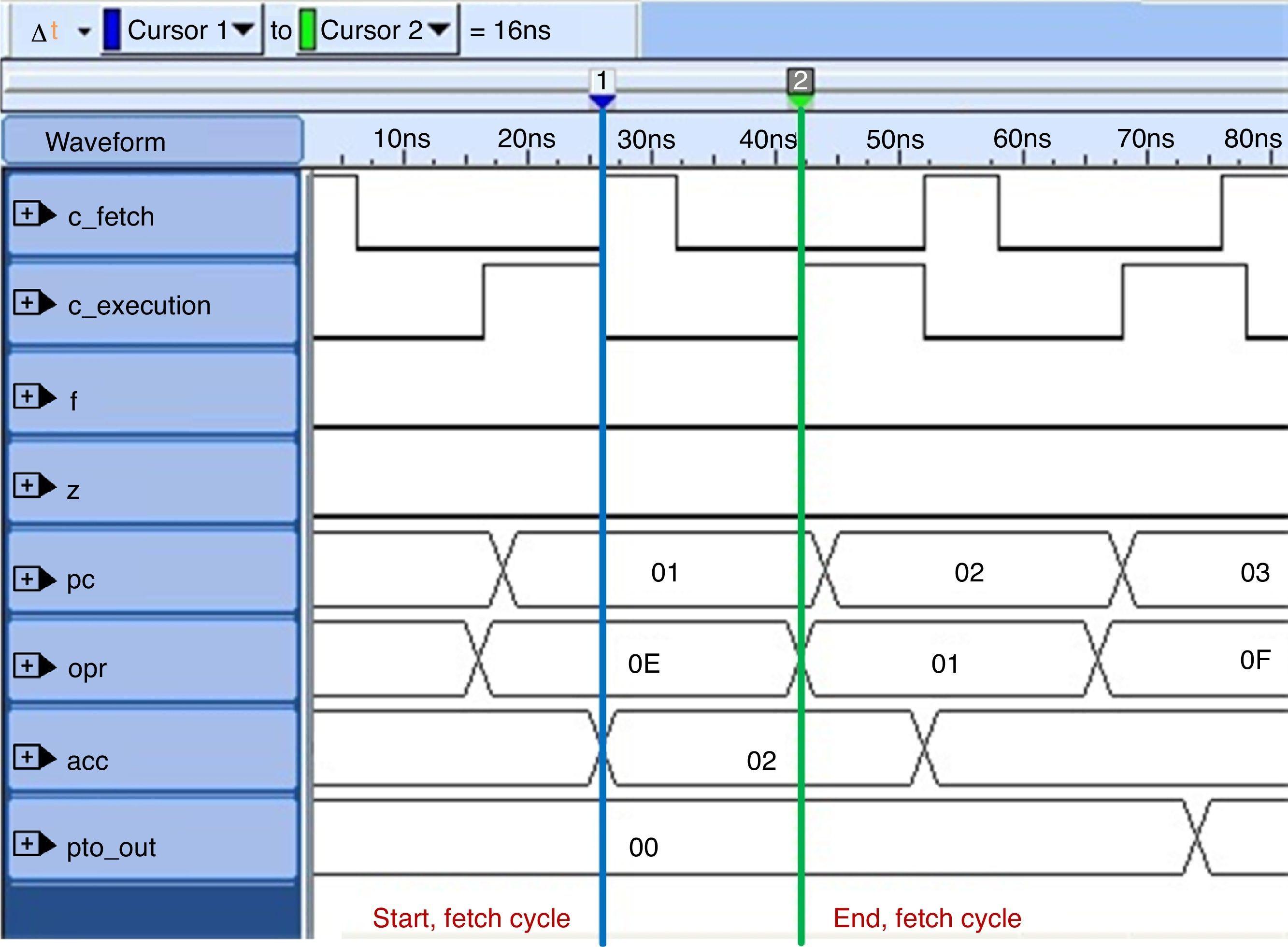
Task: Click the blue Cursor 1 color swatch
Action: click(x=111, y=30)
